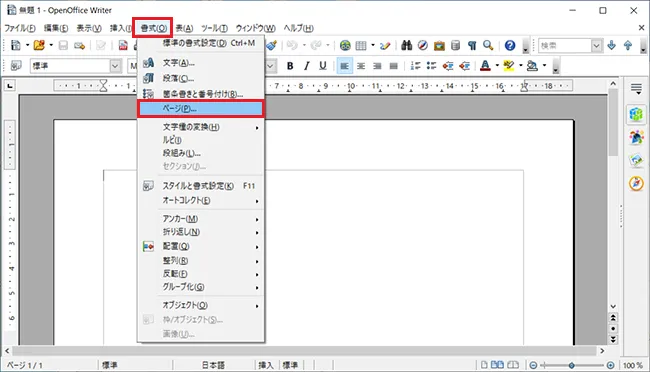Apply the font color A icon
The height and width of the screenshot is (372, 650).
click(485, 66)
